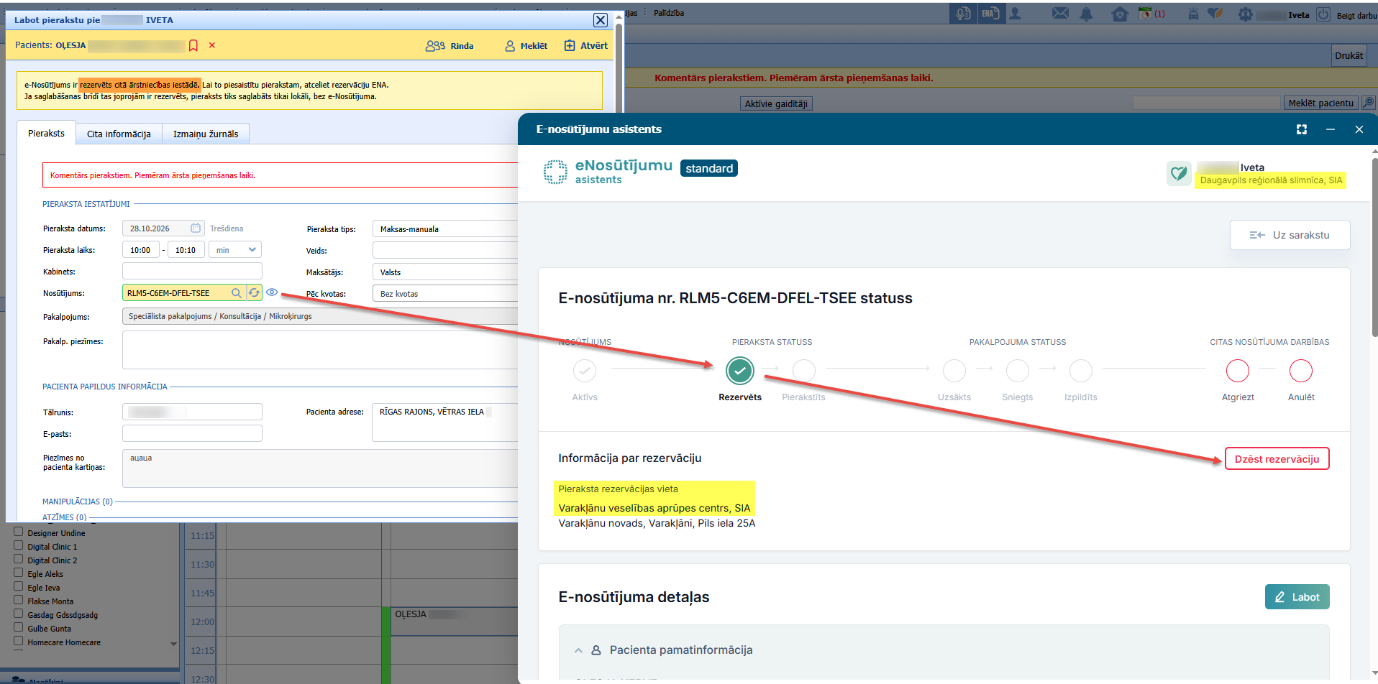Open the Pēc kvotas dropdown
The width and height of the screenshot is (1378, 684).
pyautogui.click(x=445, y=293)
